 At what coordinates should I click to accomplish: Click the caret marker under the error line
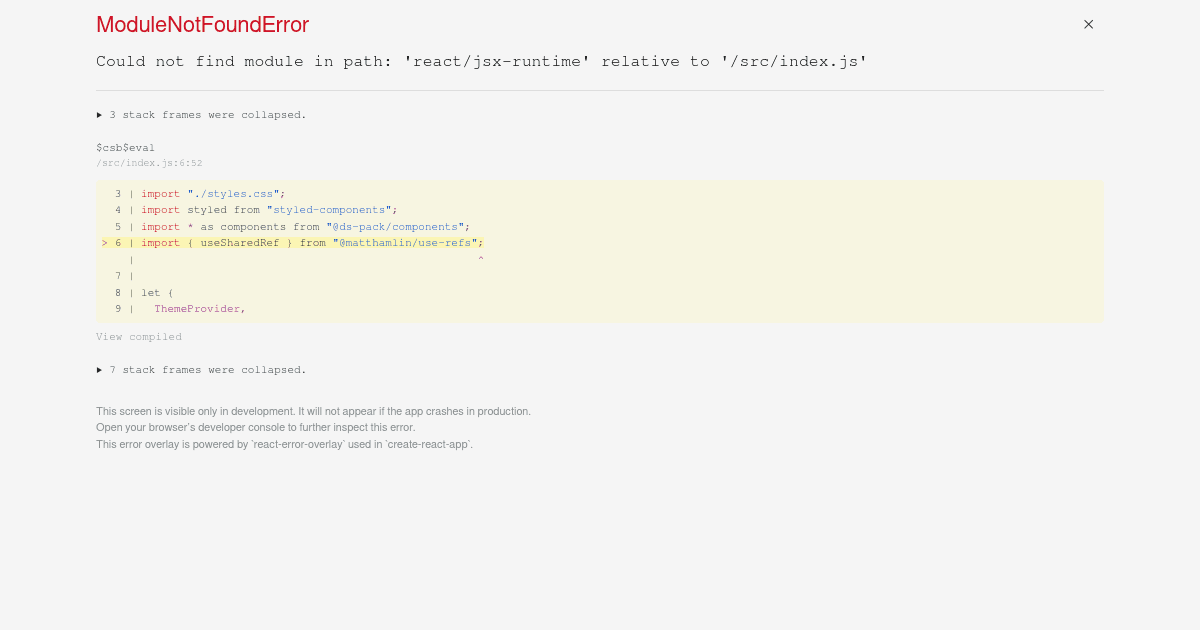(x=480, y=258)
